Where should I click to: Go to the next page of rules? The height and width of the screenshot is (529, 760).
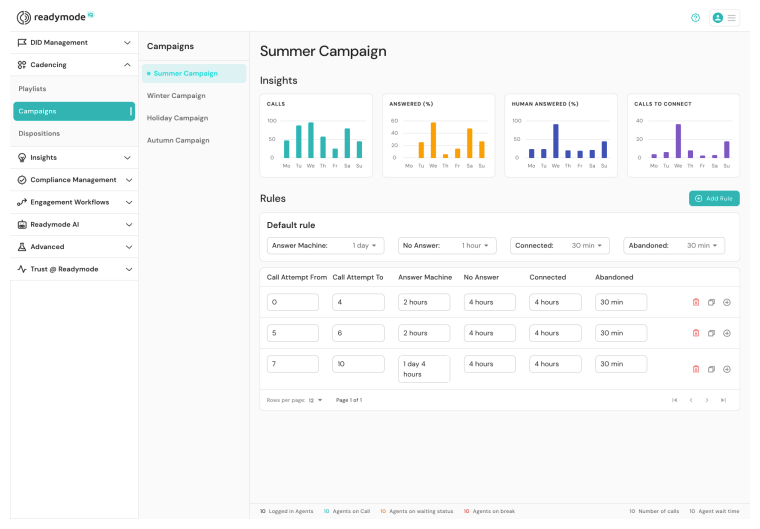[706, 400]
